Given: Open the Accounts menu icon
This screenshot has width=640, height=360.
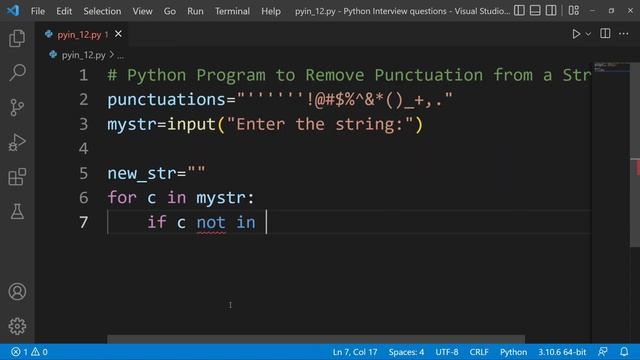Looking at the screenshot, I should (17, 291).
